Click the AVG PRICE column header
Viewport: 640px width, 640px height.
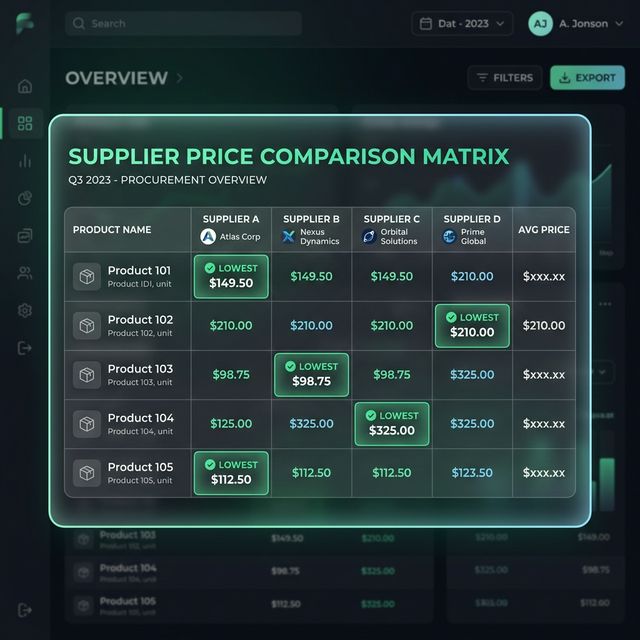pyautogui.click(x=543, y=230)
